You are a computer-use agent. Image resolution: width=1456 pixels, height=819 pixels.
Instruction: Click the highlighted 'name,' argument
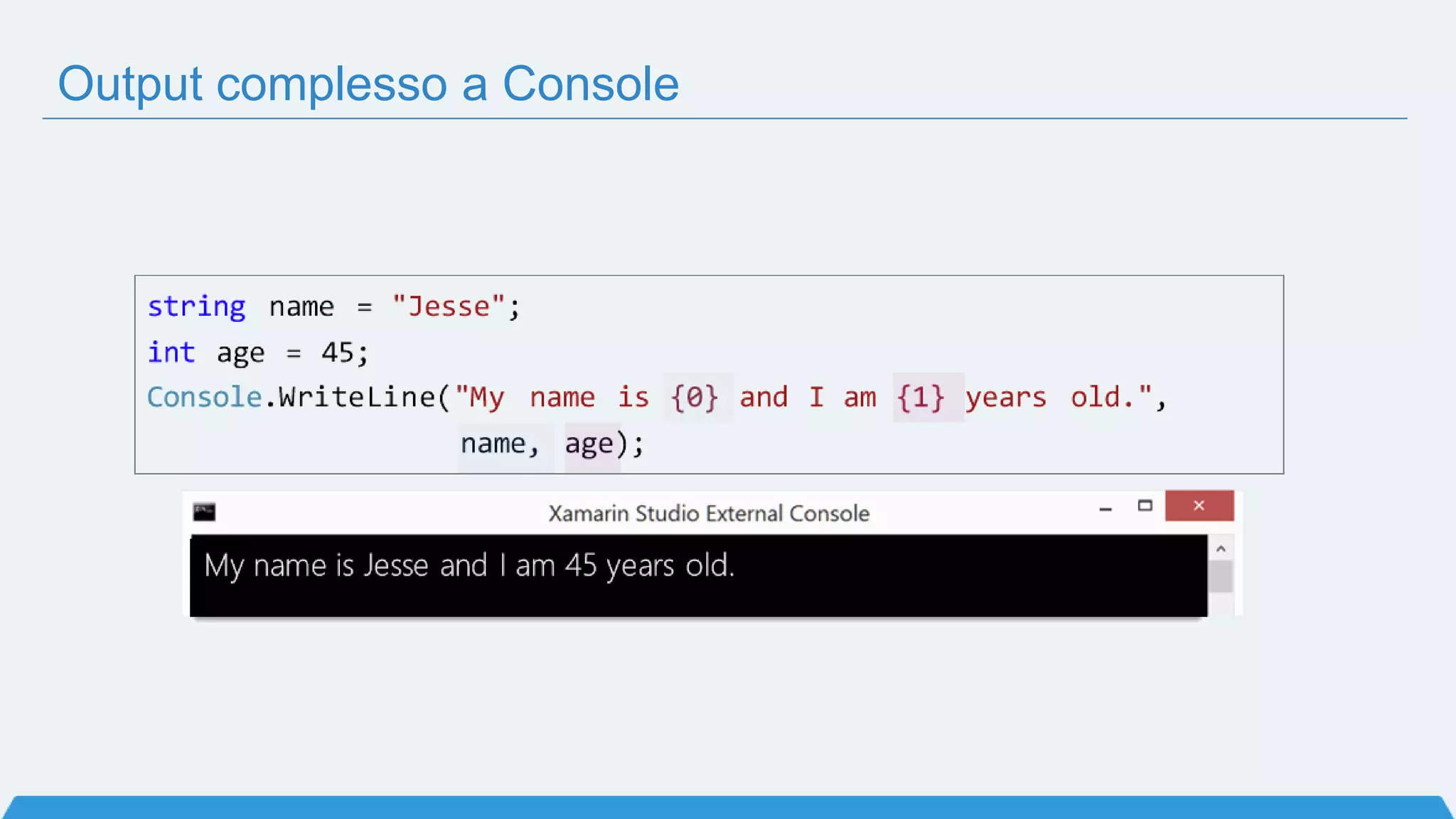point(500,444)
